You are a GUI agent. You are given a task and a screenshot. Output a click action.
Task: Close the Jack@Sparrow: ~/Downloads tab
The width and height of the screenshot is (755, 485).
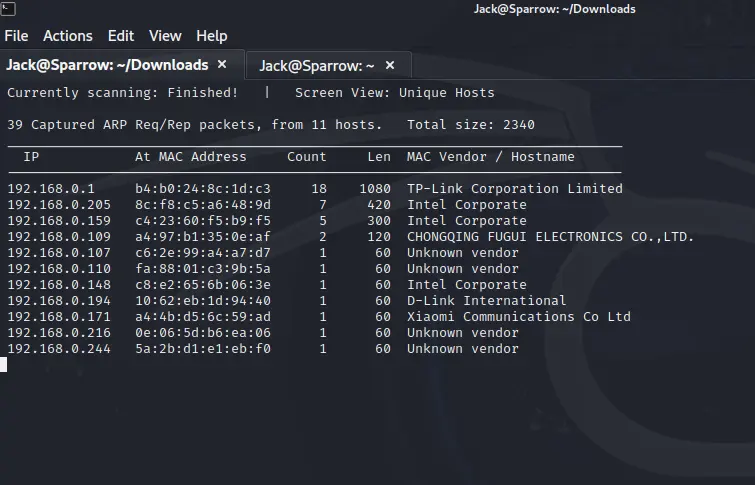pyautogui.click(x=222, y=64)
